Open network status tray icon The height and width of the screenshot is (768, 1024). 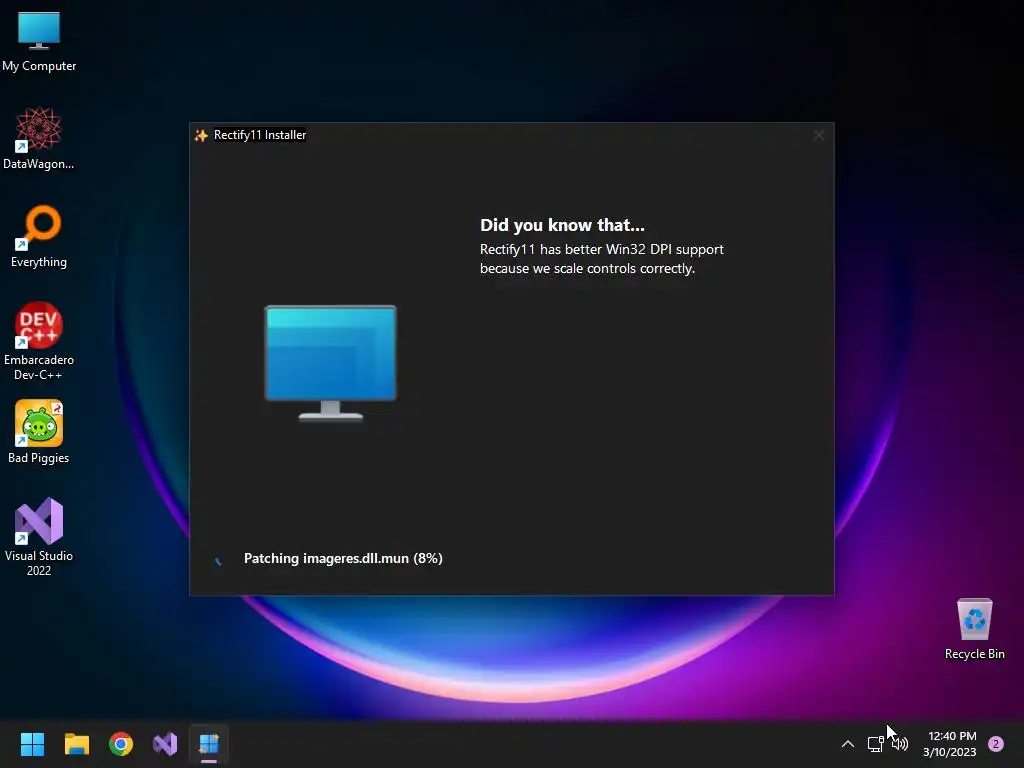click(875, 744)
